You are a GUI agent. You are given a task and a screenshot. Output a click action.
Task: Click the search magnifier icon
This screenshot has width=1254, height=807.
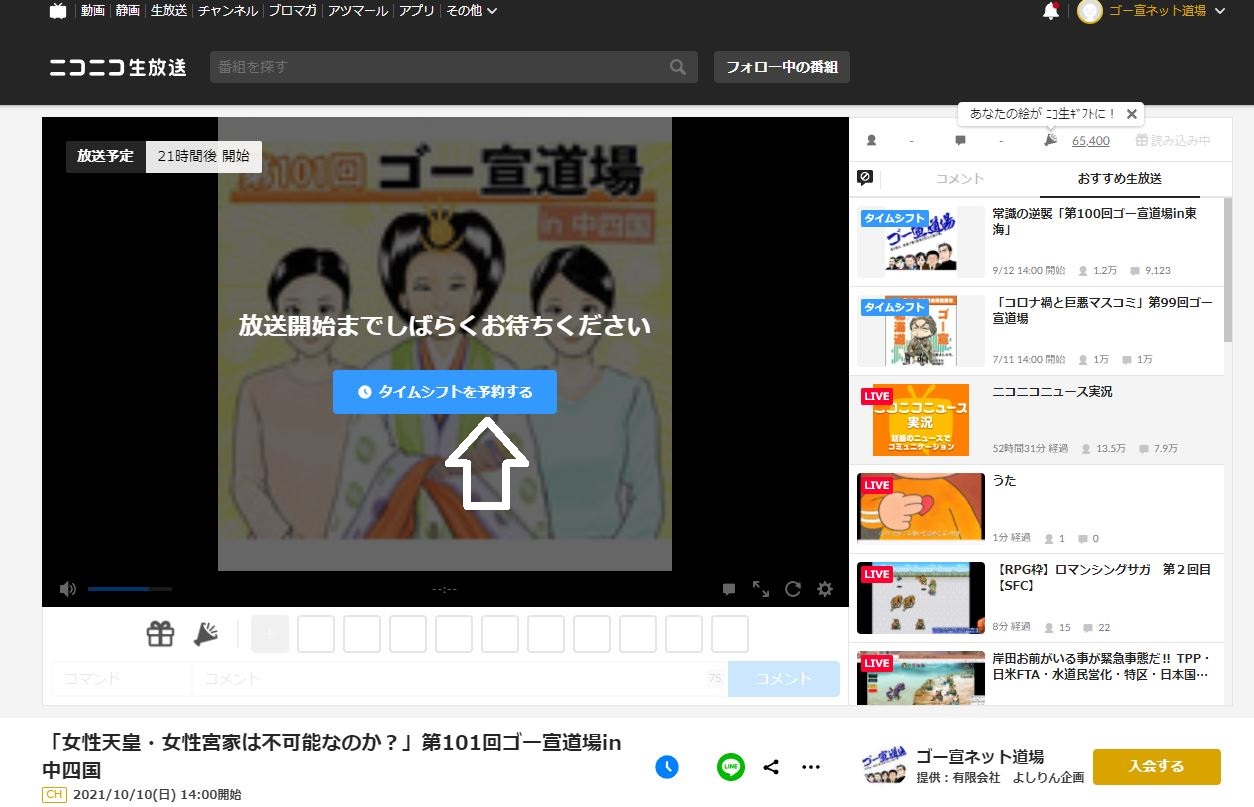pyautogui.click(x=678, y=68)
